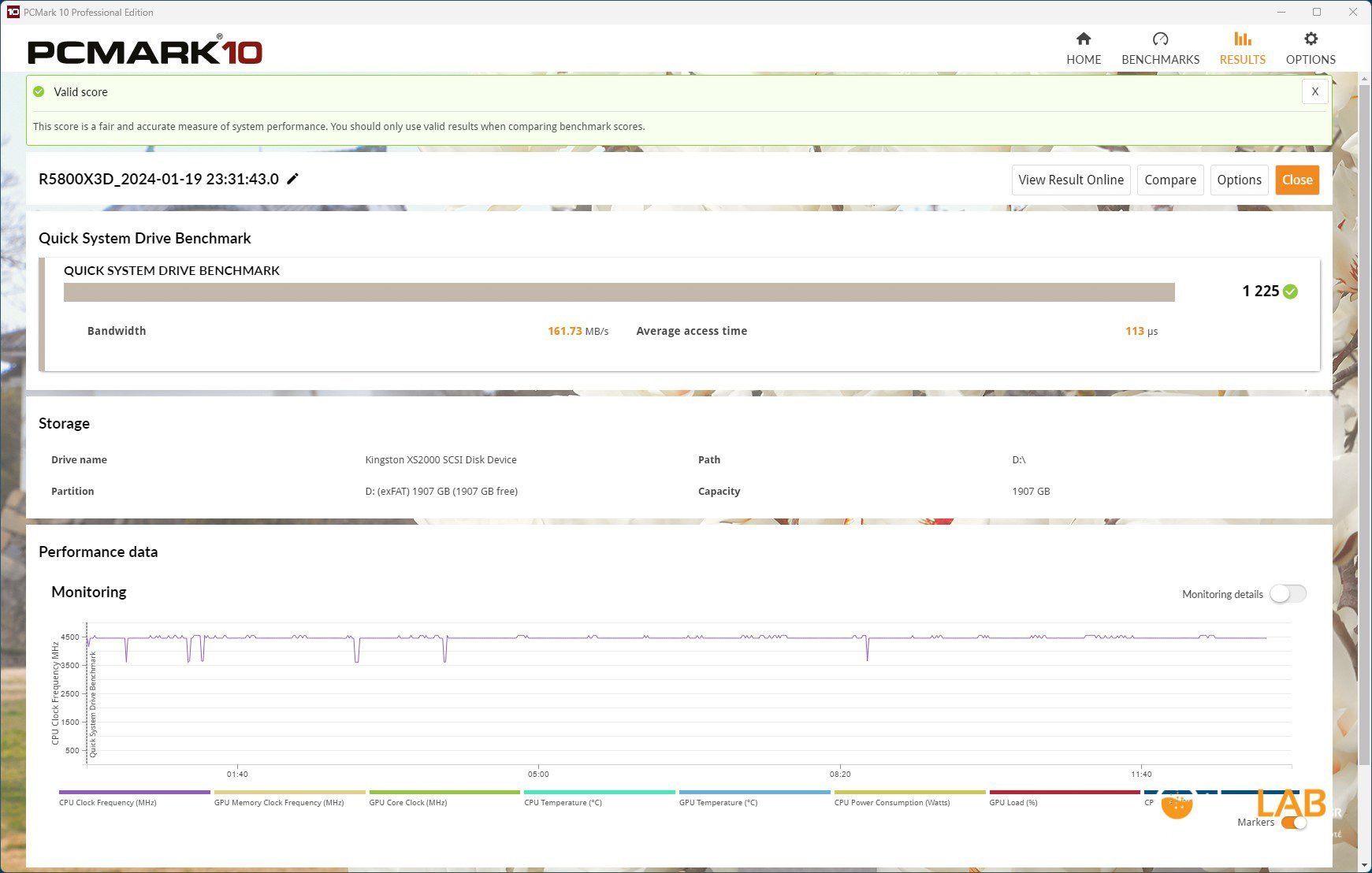Dismiss the Valid score banner with X
This screenshot has height=873, width=1372.
(1314, 91)
